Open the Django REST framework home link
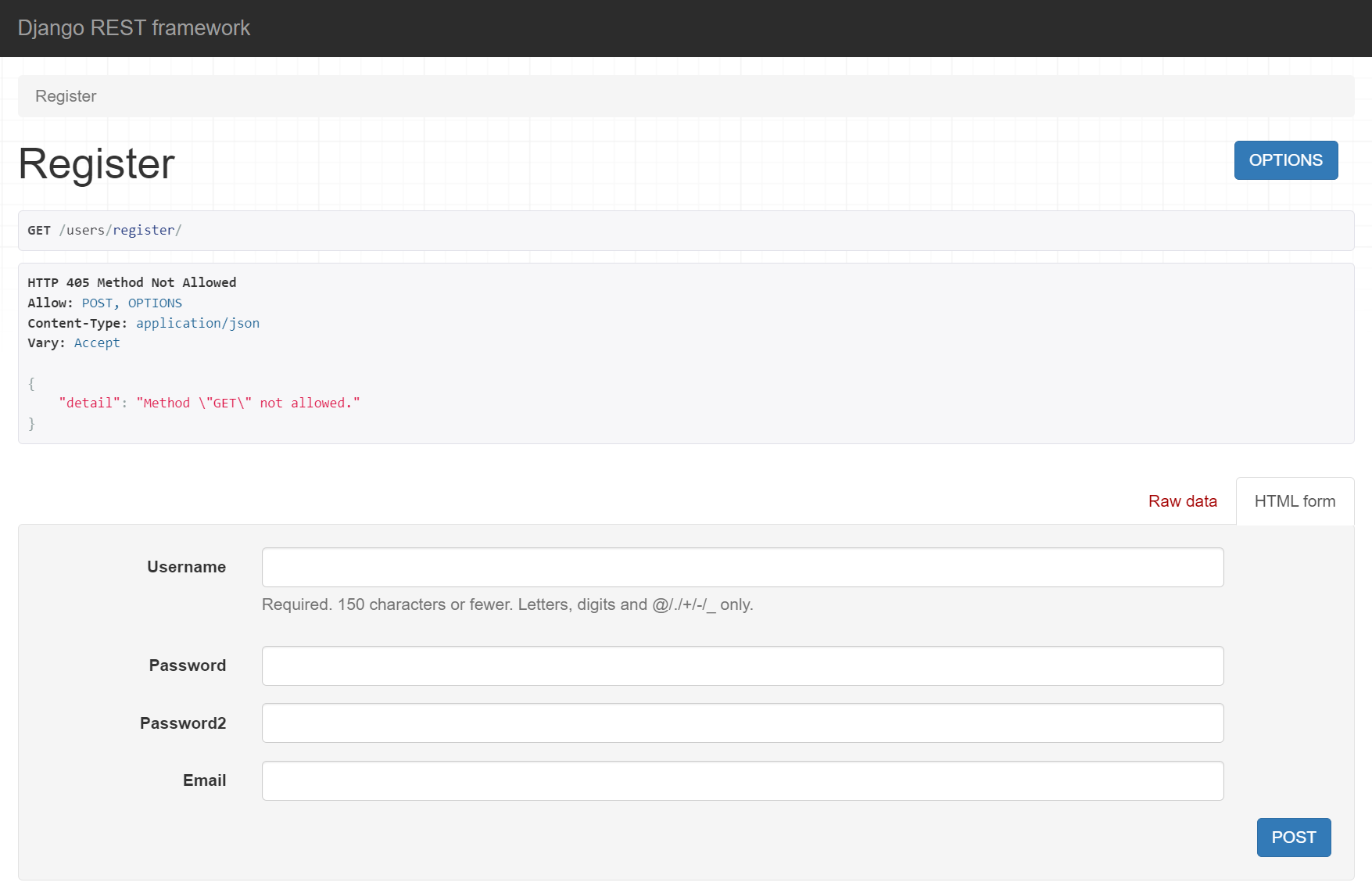 tap(134, 28)
